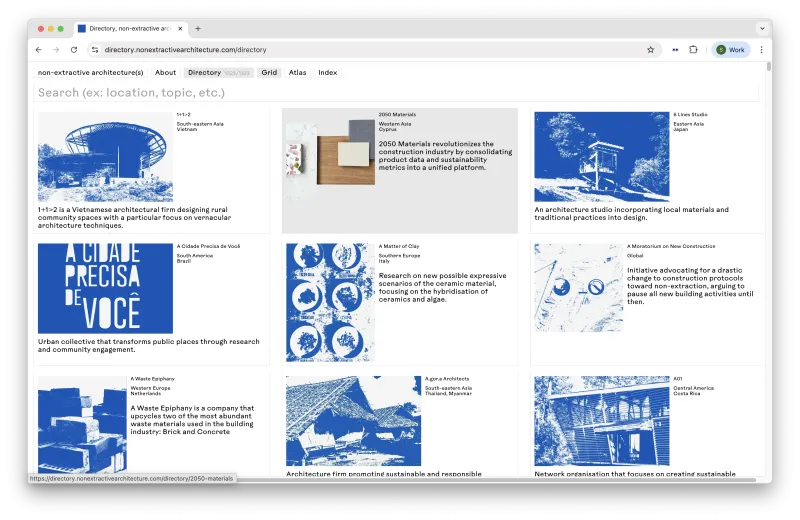Click the Western Europe Netherlands location text
The height and width of the screenshot is (520, 800).
[151, 391]
